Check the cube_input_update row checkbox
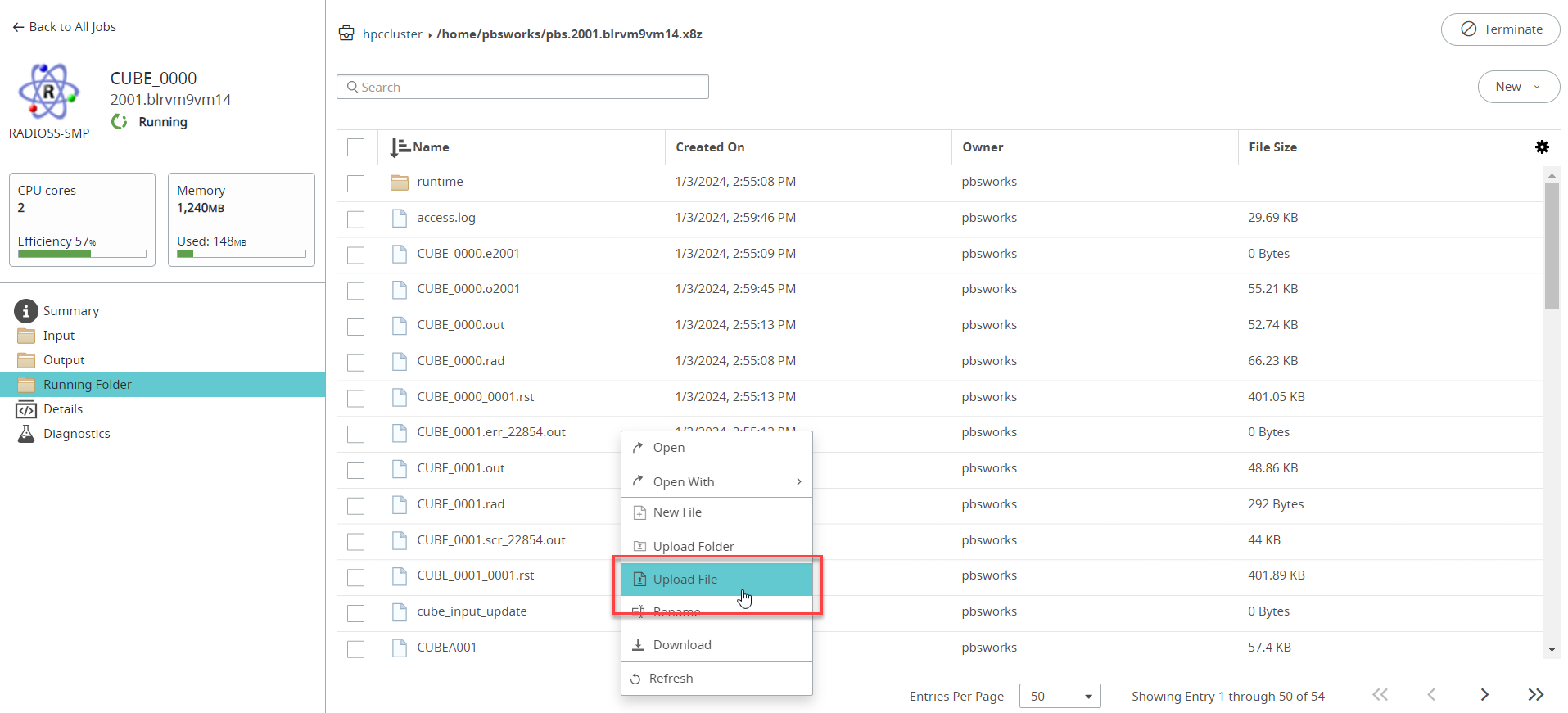The height and width of the screenshot is (713, 1568). [355, 613]
